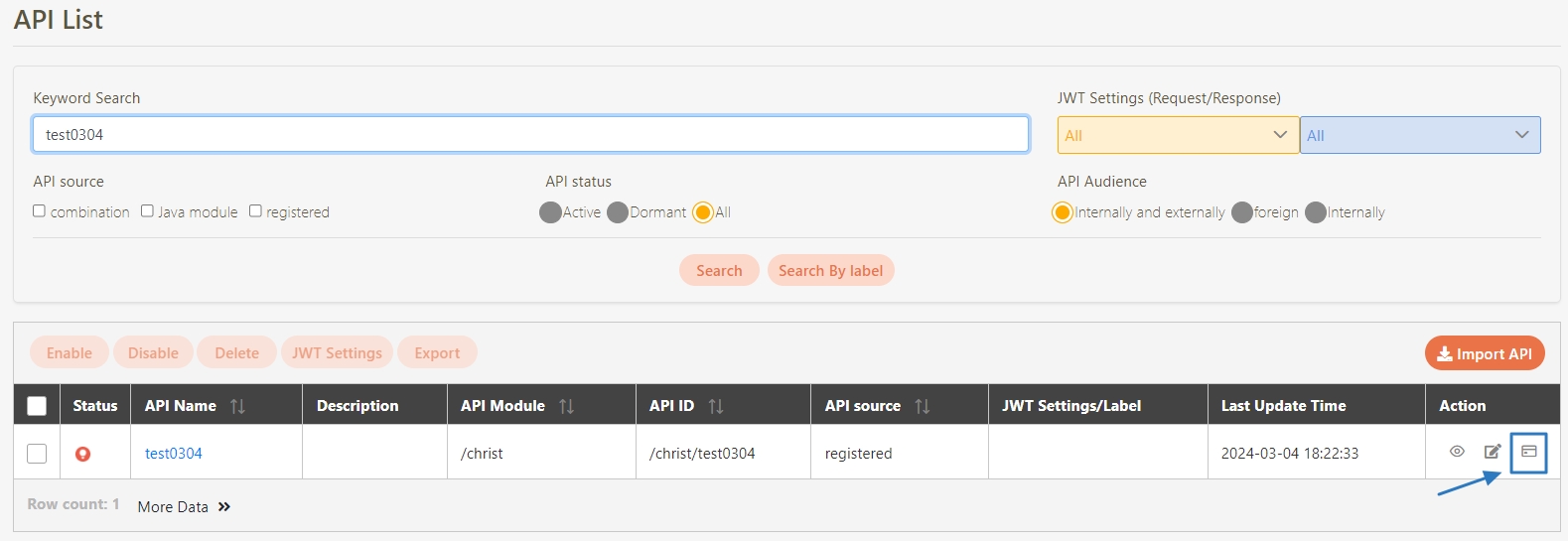The width and height of the screenshot is (1568, 541).
Task: Click the edit pencil icon for test0304
Action: coord(1492,452)
